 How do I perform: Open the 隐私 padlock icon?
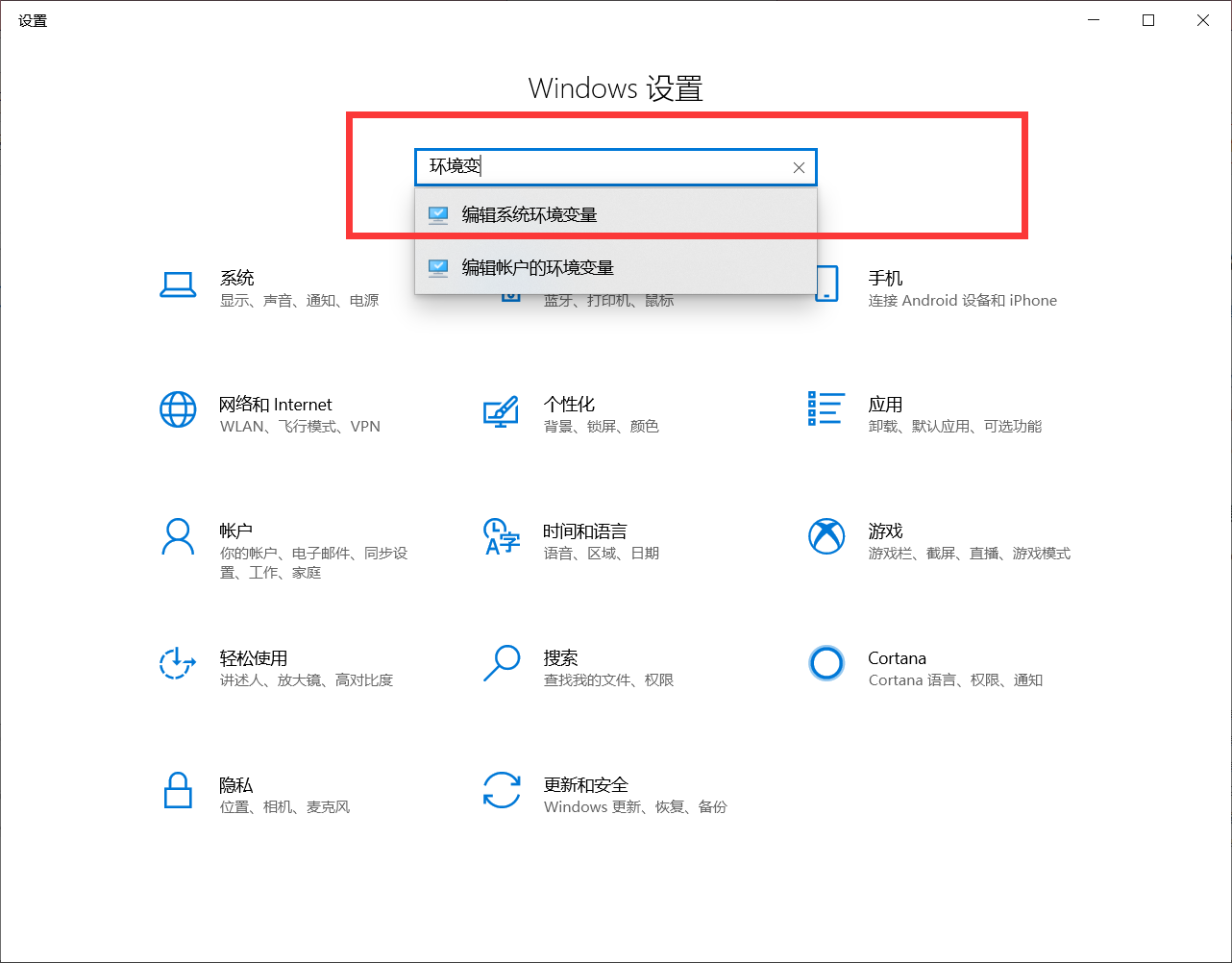tap(178, 791)
